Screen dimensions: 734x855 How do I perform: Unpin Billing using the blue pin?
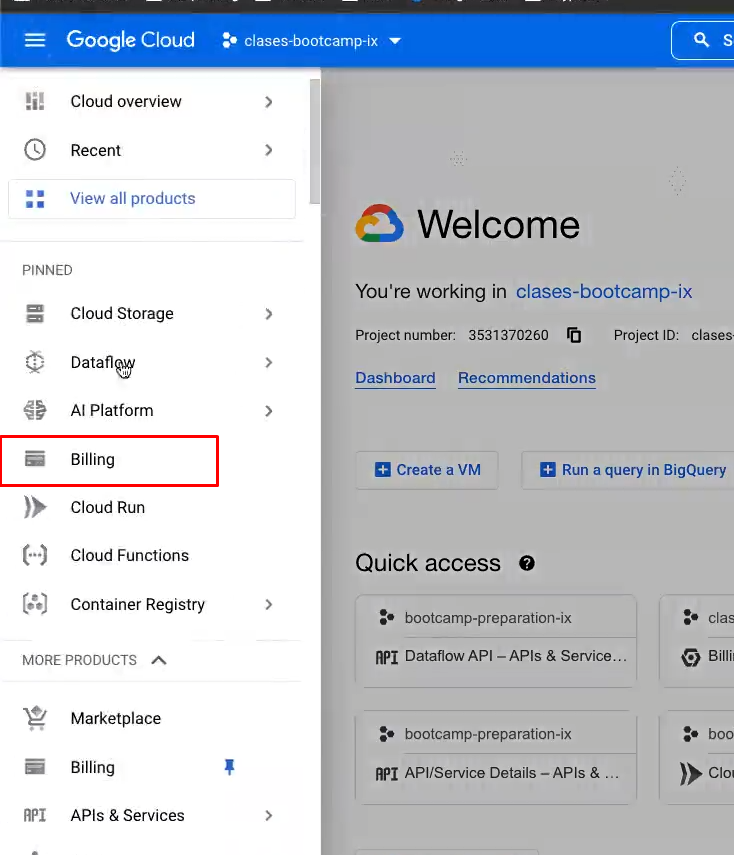[x=230, y=767]
